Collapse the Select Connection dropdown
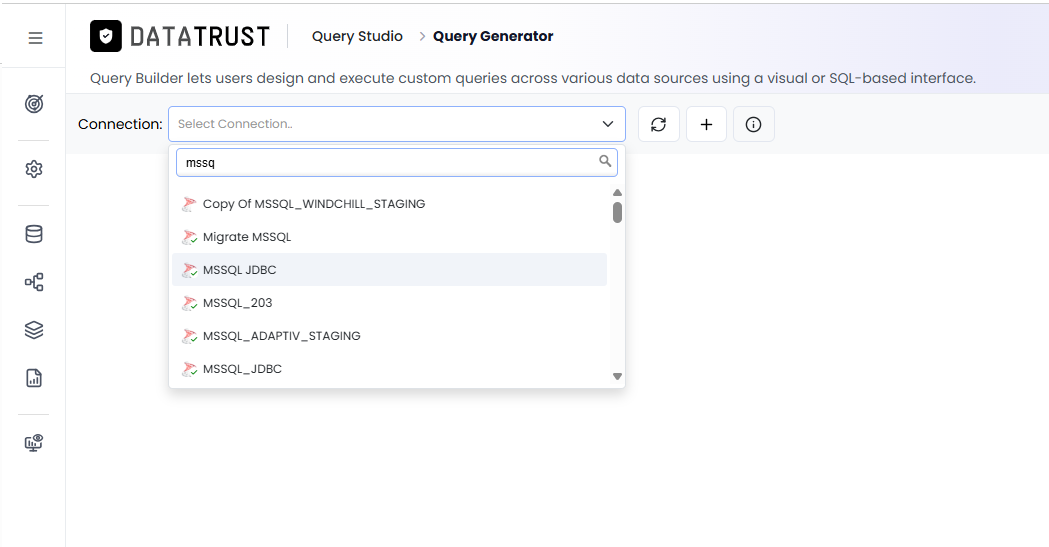The image size is (1049, 547). pyautogui.click(x=397, y=124)
